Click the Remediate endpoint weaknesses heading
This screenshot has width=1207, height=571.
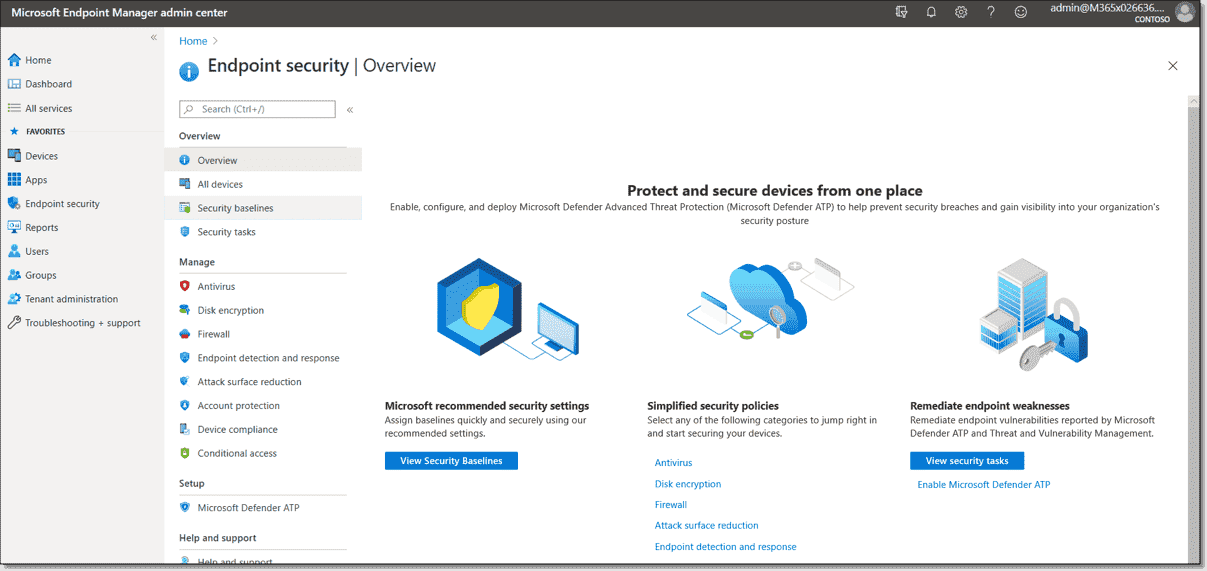tap(990, 406)
